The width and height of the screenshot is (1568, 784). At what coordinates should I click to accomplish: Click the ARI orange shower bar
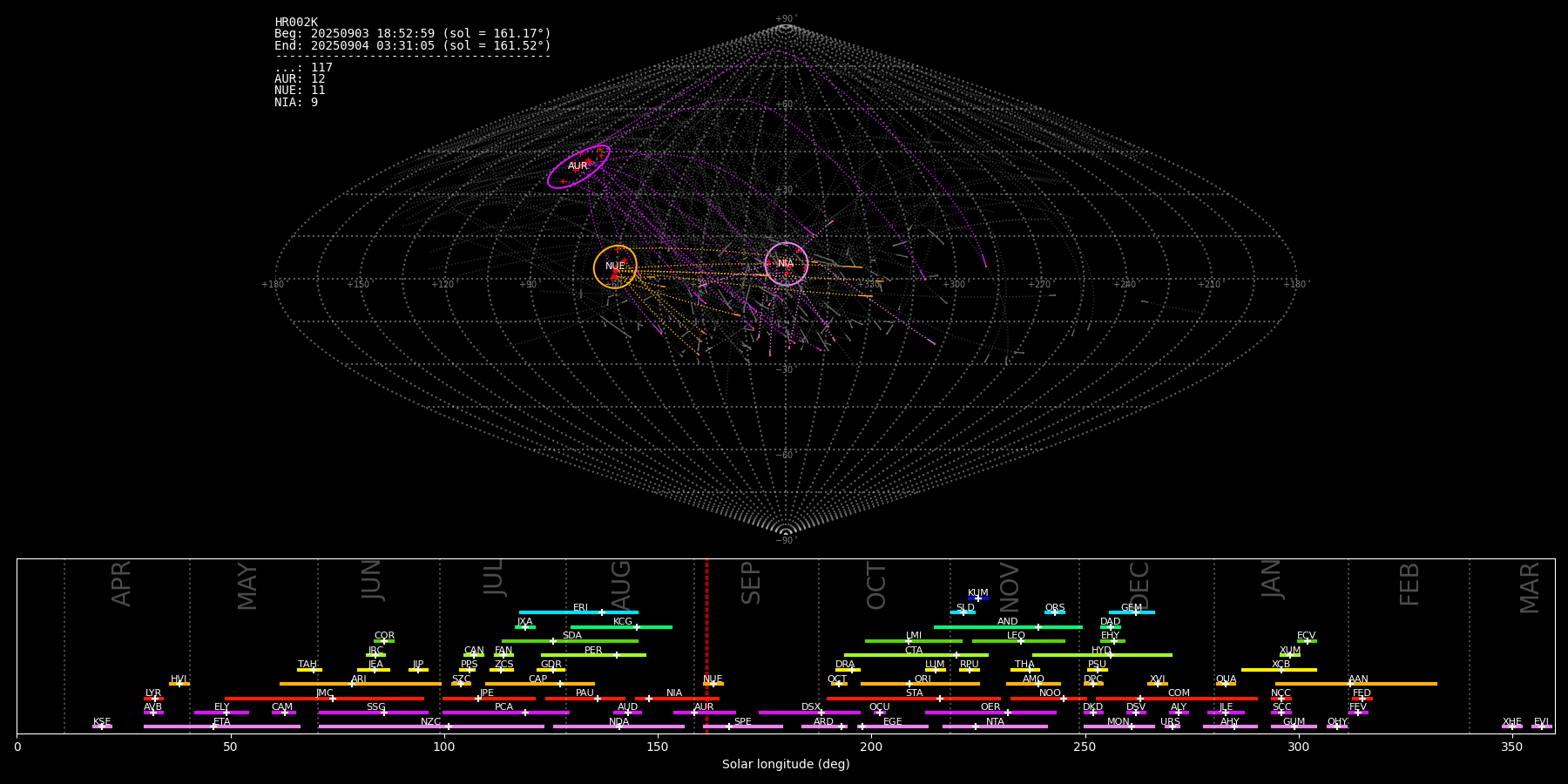pyautogui.click(x=361, y=684)
